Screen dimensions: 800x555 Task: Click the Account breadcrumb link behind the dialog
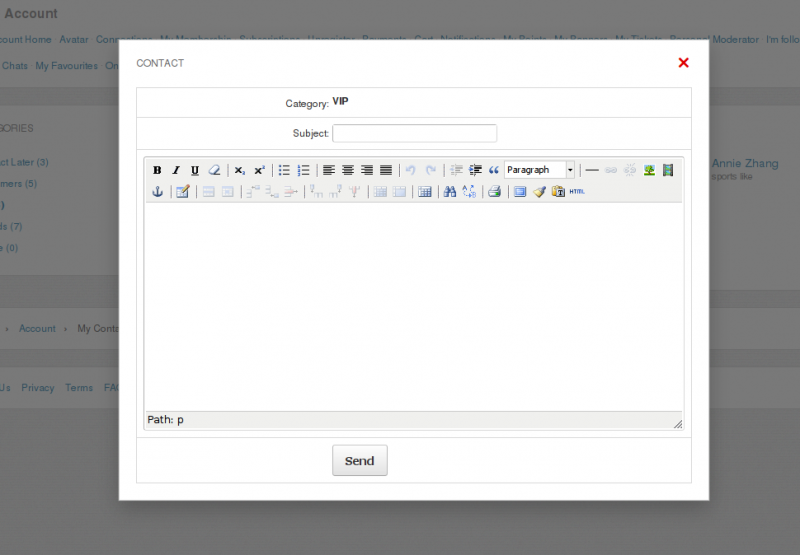(x=37, y=329)
